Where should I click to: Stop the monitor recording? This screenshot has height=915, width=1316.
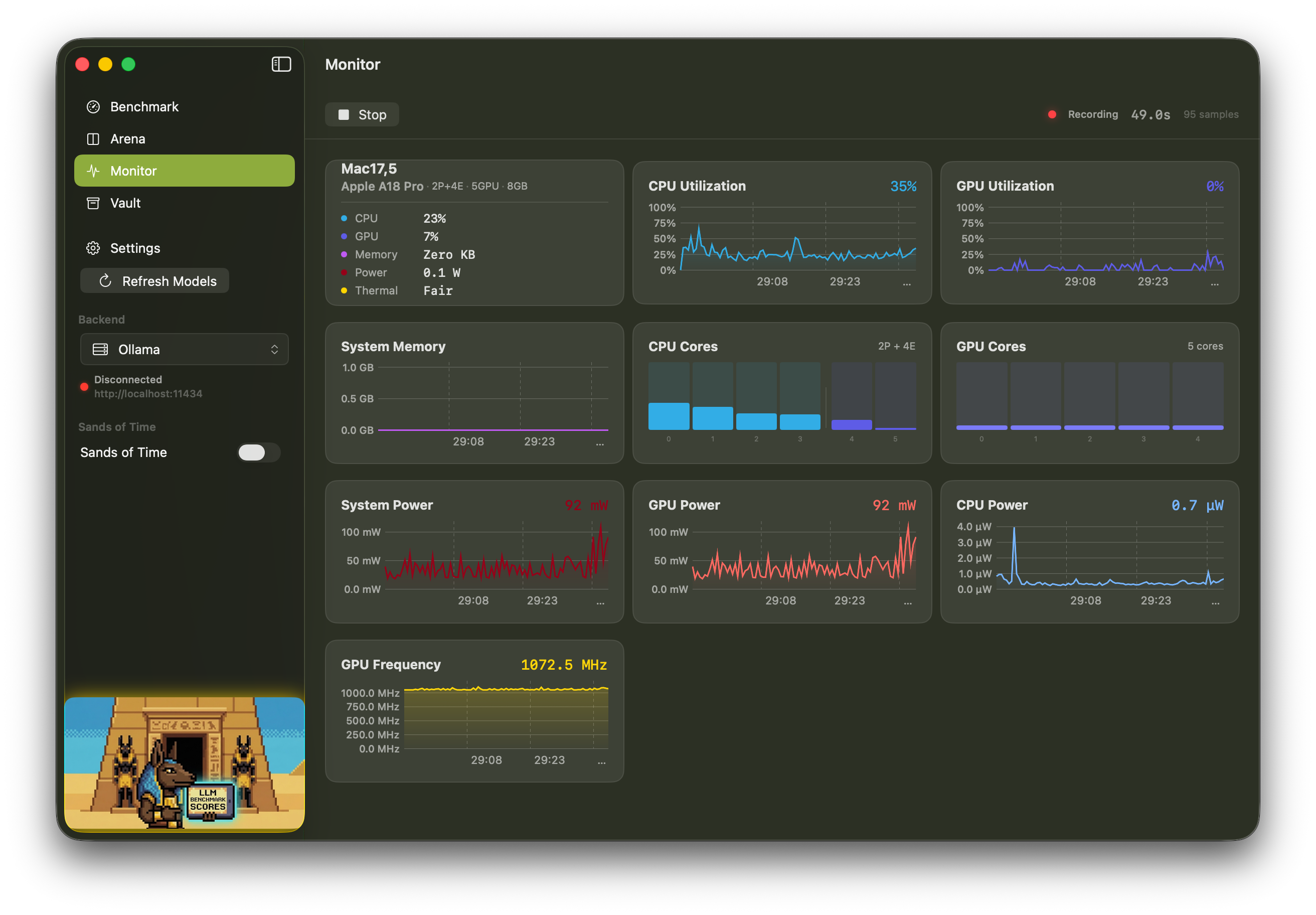tap(362, 115)
